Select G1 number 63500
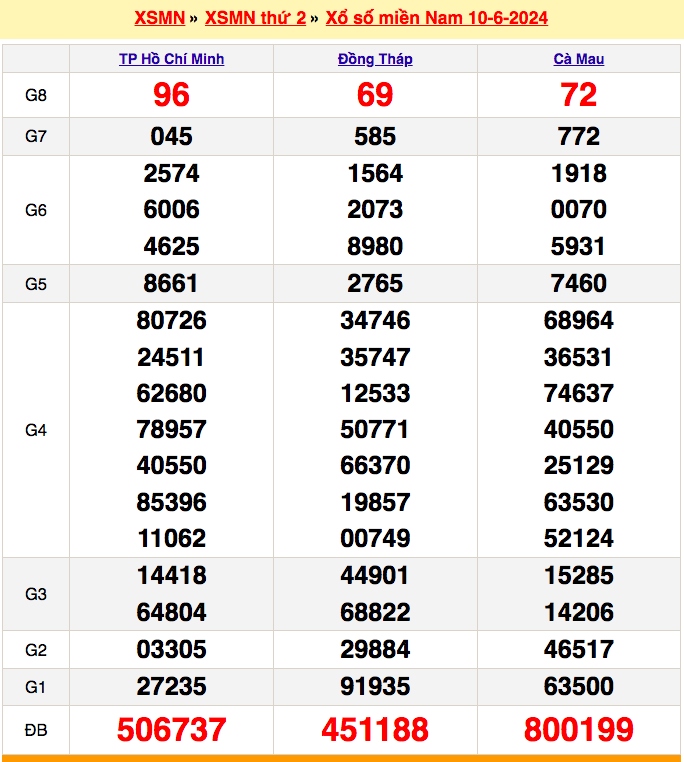Viewport: 684px width, 762px height. [x=579, y=687]
